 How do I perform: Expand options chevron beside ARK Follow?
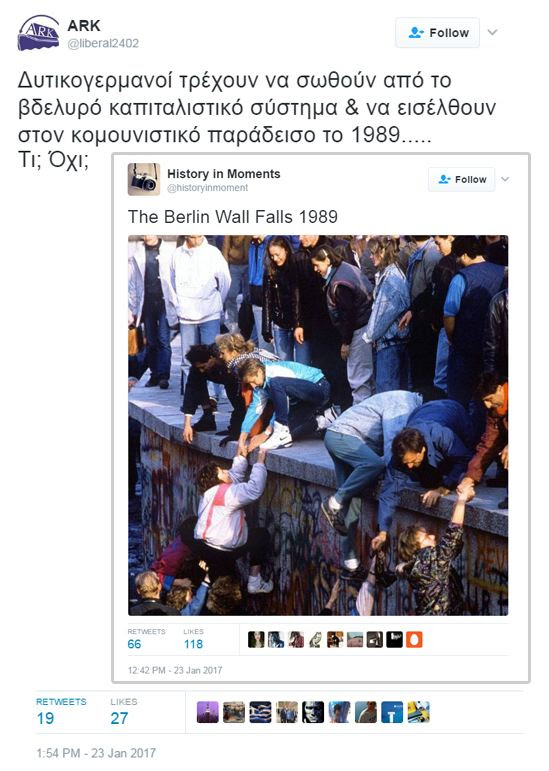[492, 32]
